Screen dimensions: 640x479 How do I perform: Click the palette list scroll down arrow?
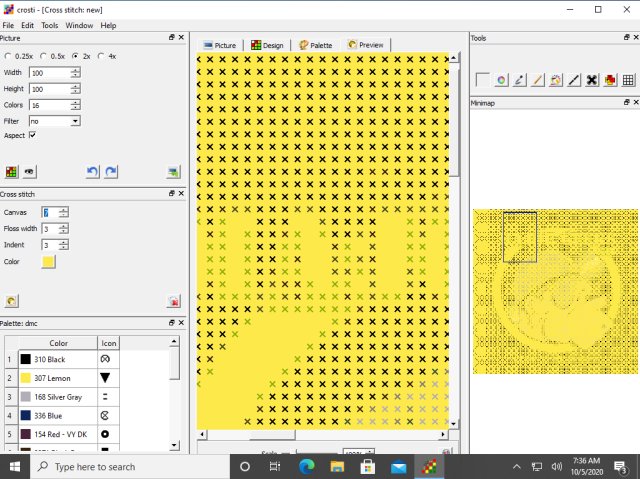click(x=174, y=445)
